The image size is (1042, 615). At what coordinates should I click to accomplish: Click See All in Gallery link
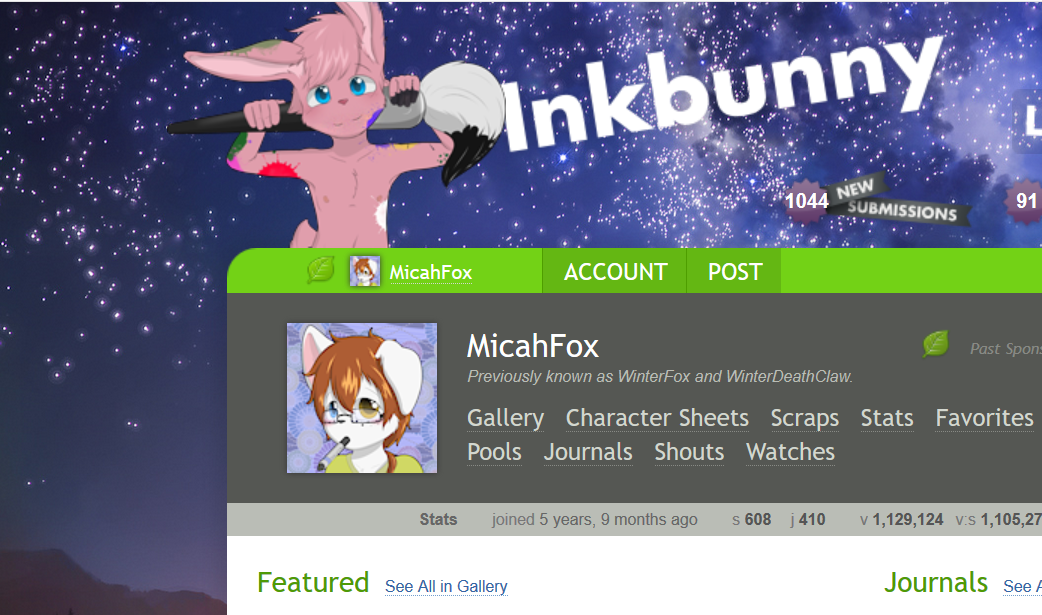coord(446,586)
